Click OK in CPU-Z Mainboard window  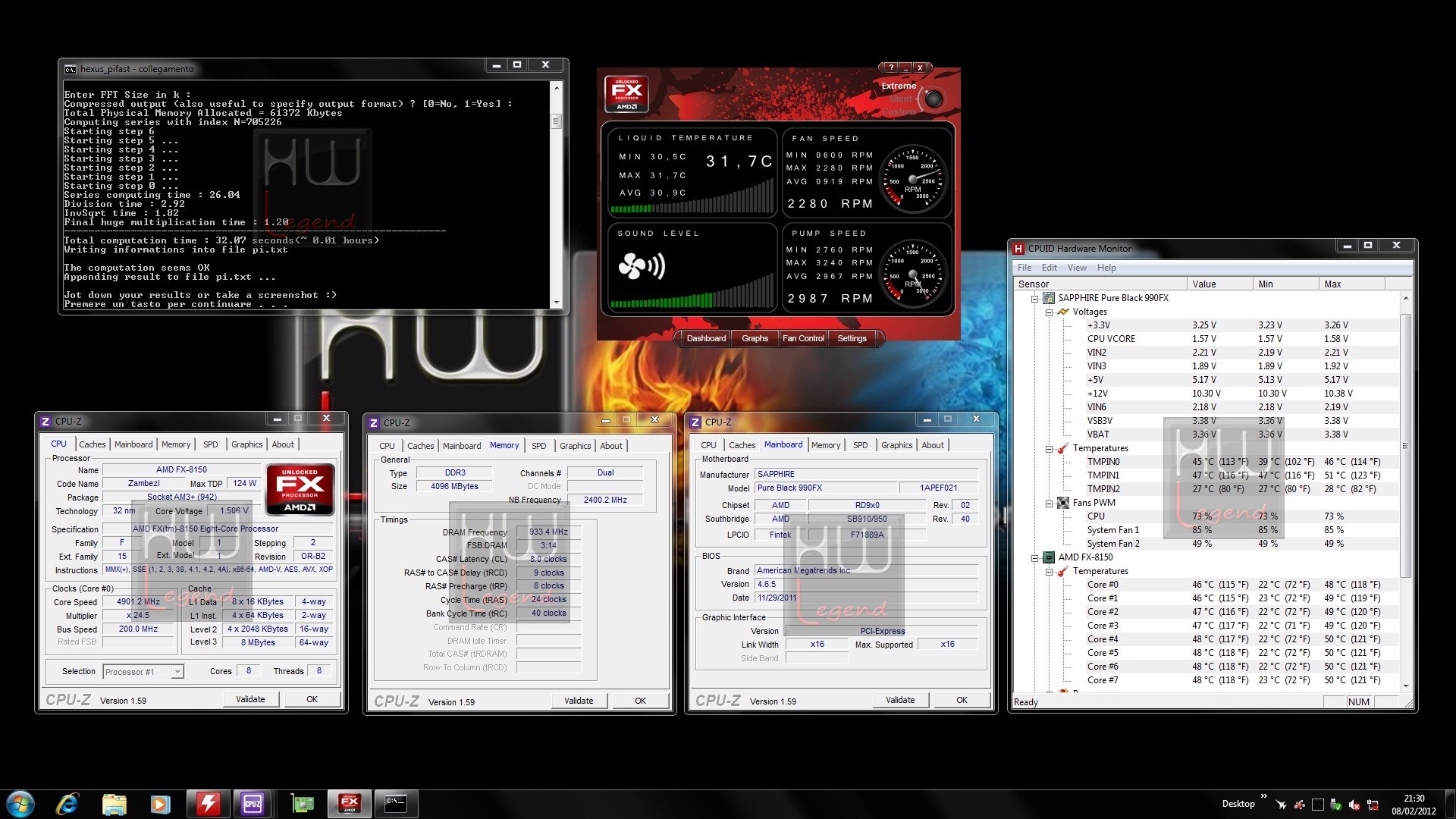coord(962,701)
